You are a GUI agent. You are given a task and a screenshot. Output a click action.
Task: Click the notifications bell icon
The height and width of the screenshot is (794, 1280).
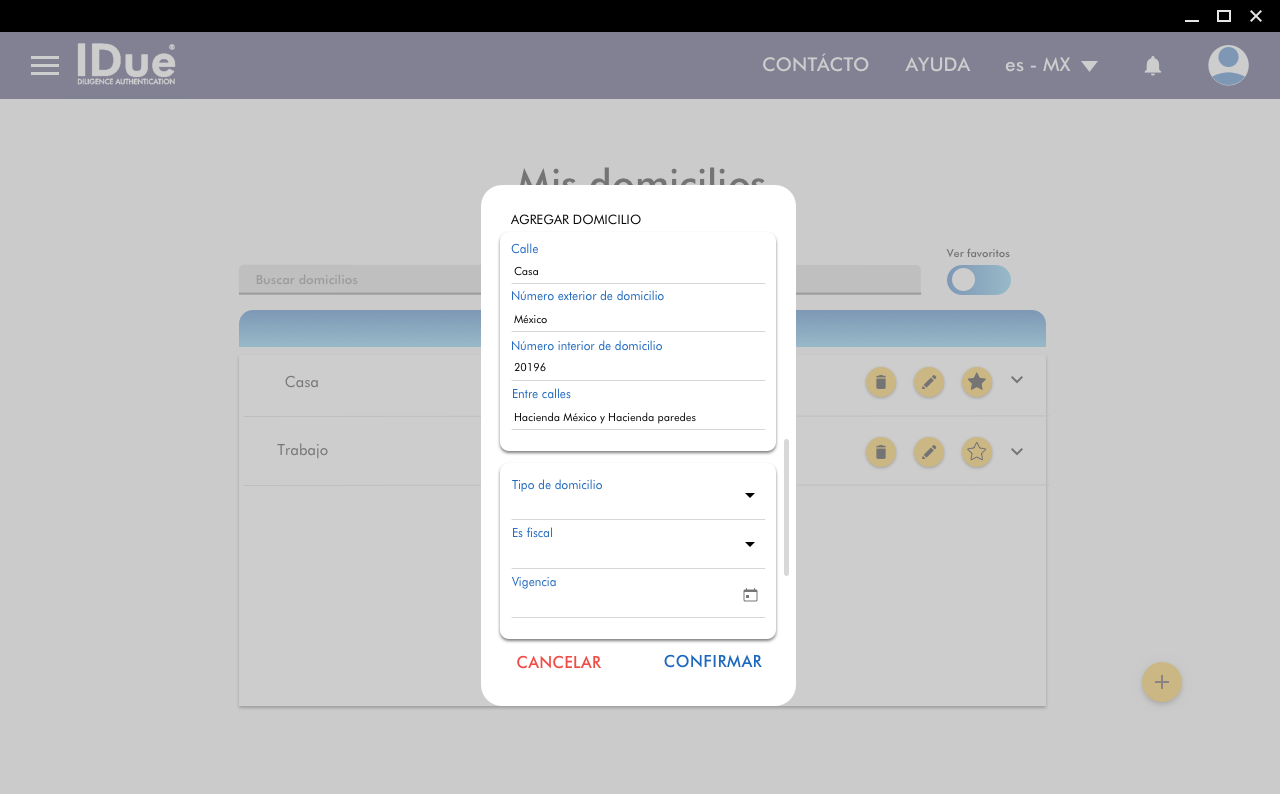click(x=1153, y=66)
